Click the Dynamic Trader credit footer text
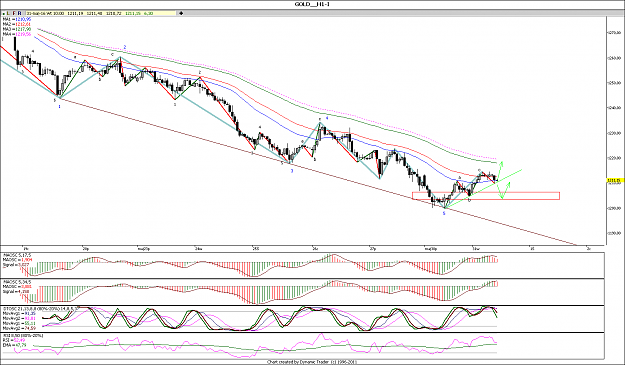Screen dimensions: 625x365 point(312,362)
